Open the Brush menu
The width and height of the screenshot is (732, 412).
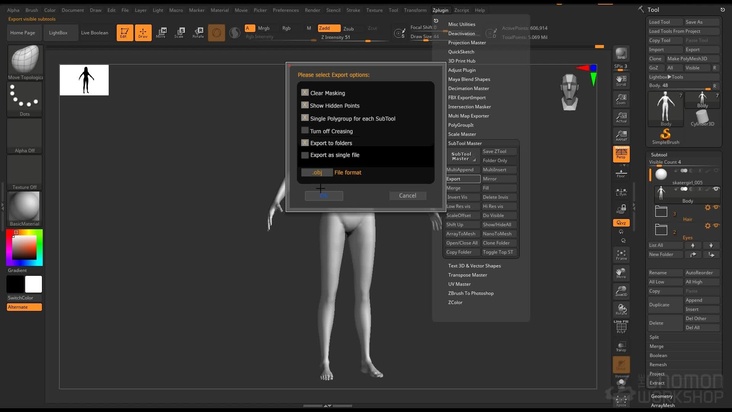point(32,10)
